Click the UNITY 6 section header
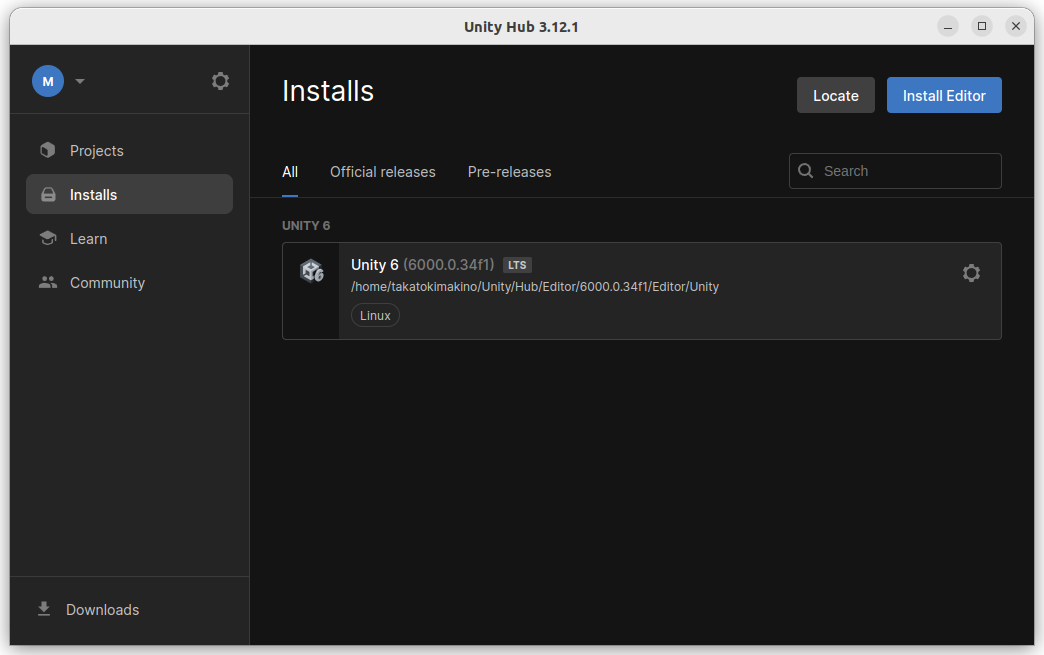Viewport: 1044px width, 655px height. click(x=306, y=226)
